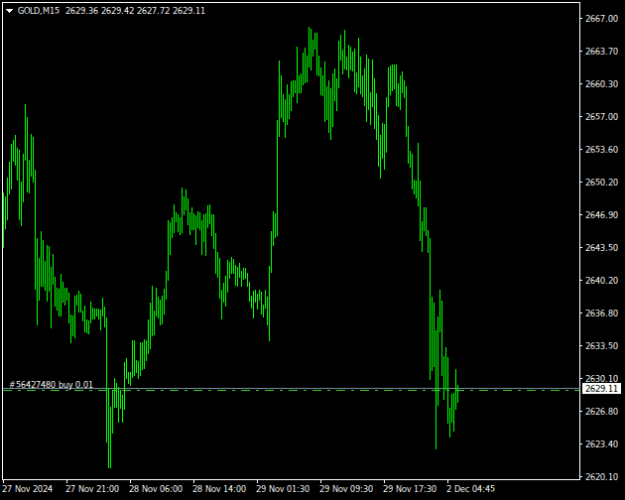Click the OHLC values 2629.36 2629.42 2627.72 2629.11

[135, 11]
